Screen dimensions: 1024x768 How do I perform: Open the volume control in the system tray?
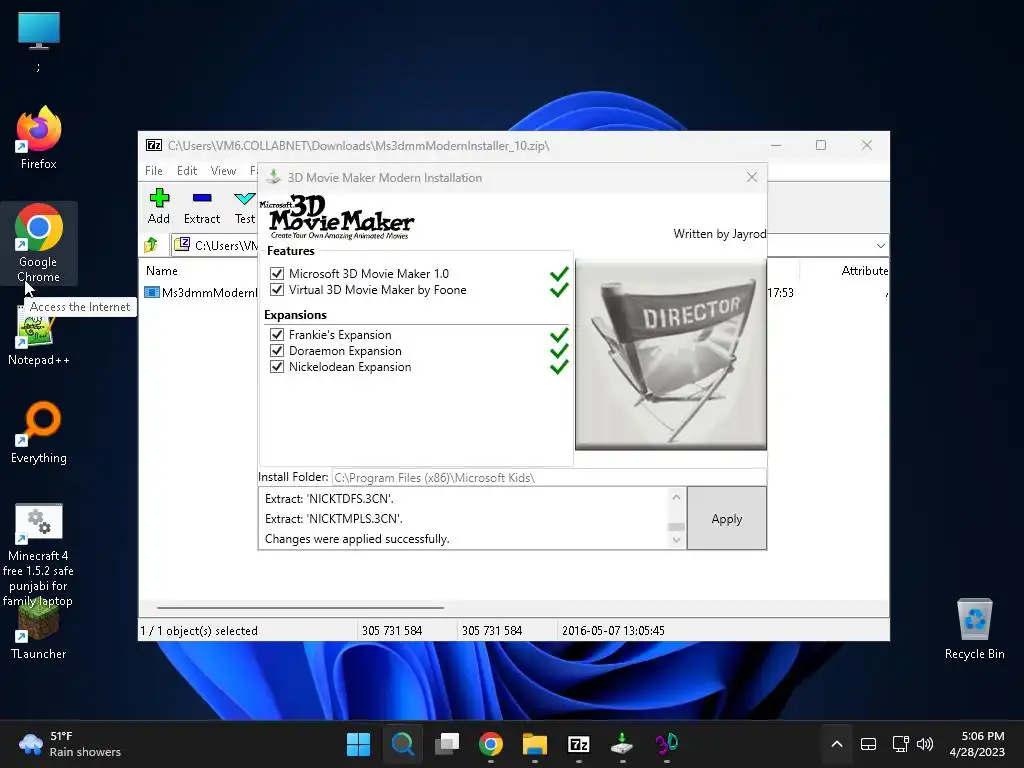tap(925, 744)
